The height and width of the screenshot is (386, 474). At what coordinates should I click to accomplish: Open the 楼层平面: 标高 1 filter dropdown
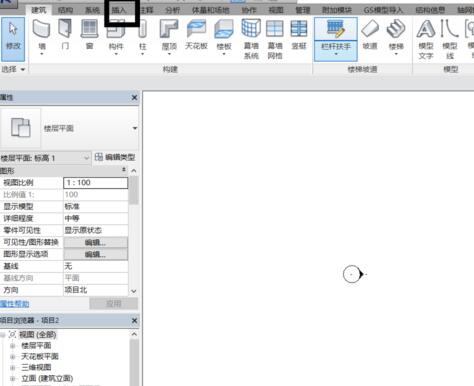point(86,158)
